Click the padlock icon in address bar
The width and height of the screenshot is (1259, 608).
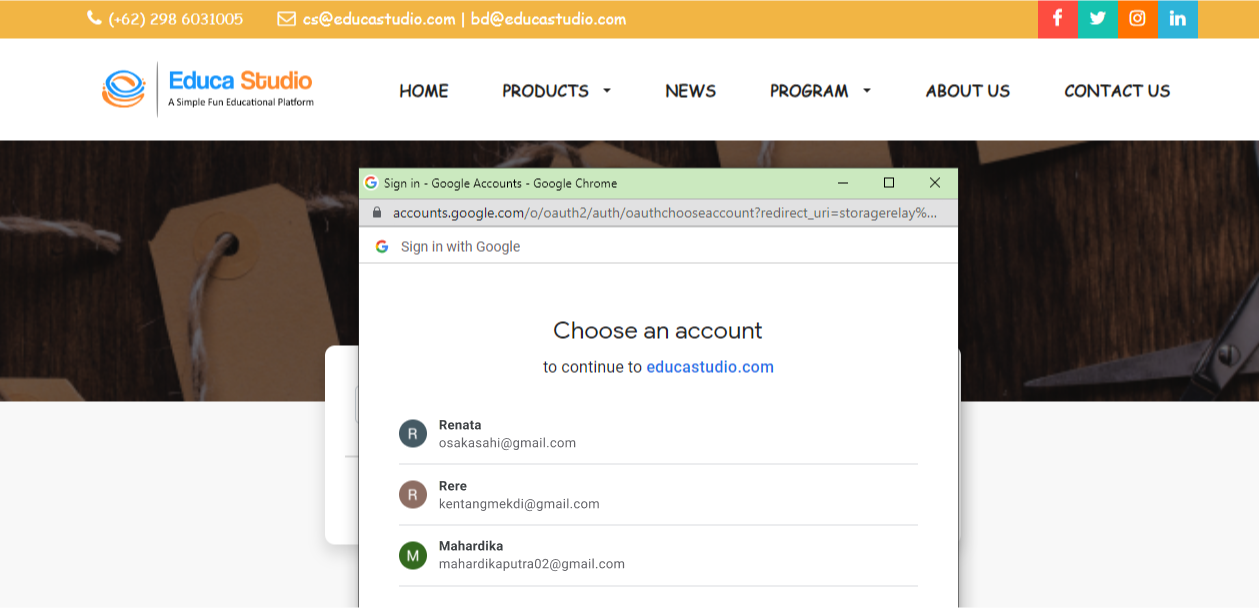377,213
